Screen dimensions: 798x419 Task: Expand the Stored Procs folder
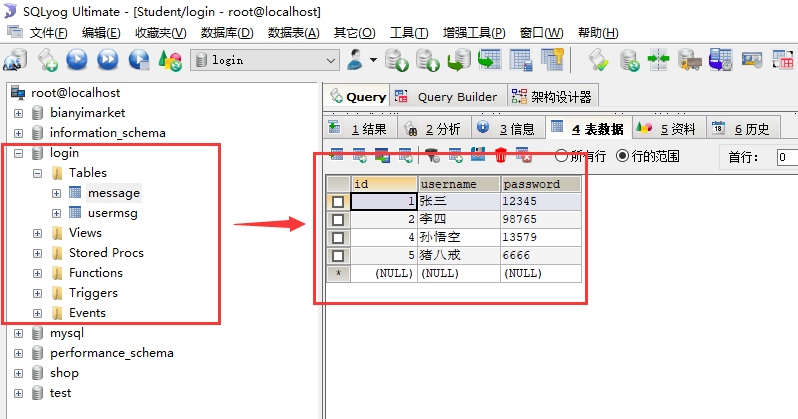38,254
